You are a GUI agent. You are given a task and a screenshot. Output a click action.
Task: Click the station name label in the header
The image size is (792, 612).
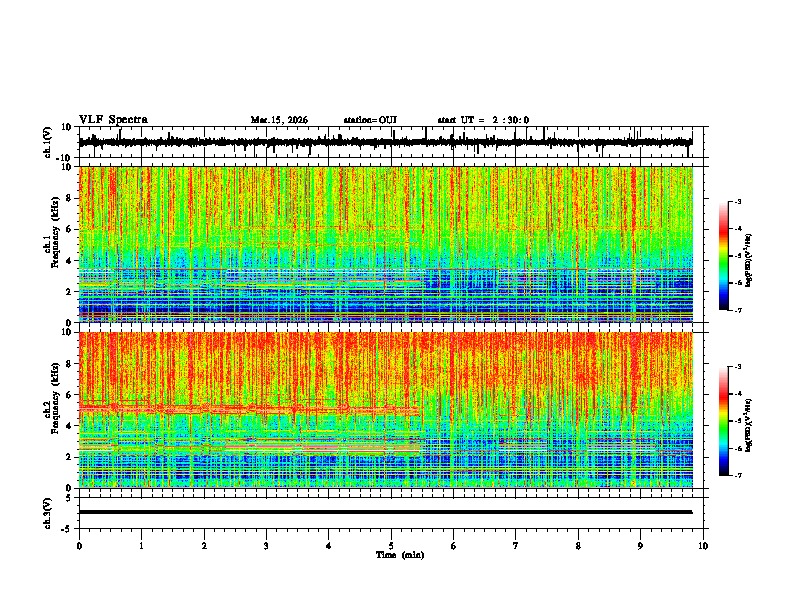coord(370,120)
